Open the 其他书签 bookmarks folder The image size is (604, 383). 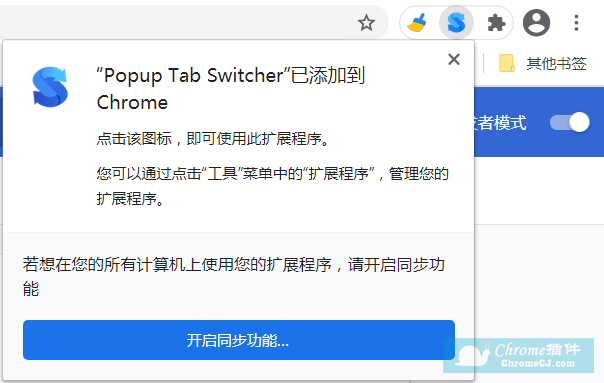pos(542,63)
